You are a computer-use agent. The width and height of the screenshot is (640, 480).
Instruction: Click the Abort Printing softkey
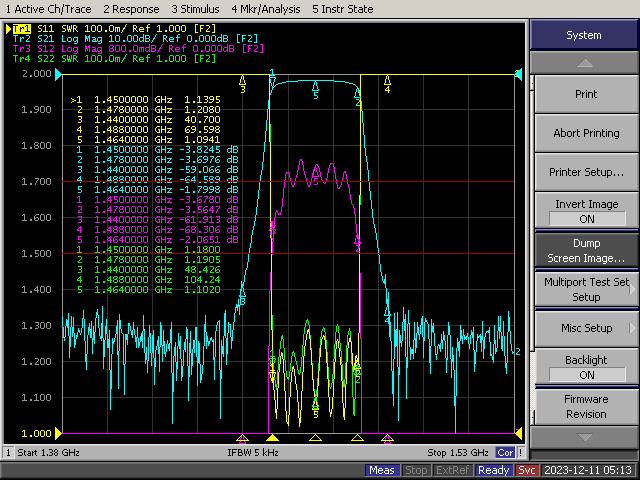pos(585,133)
